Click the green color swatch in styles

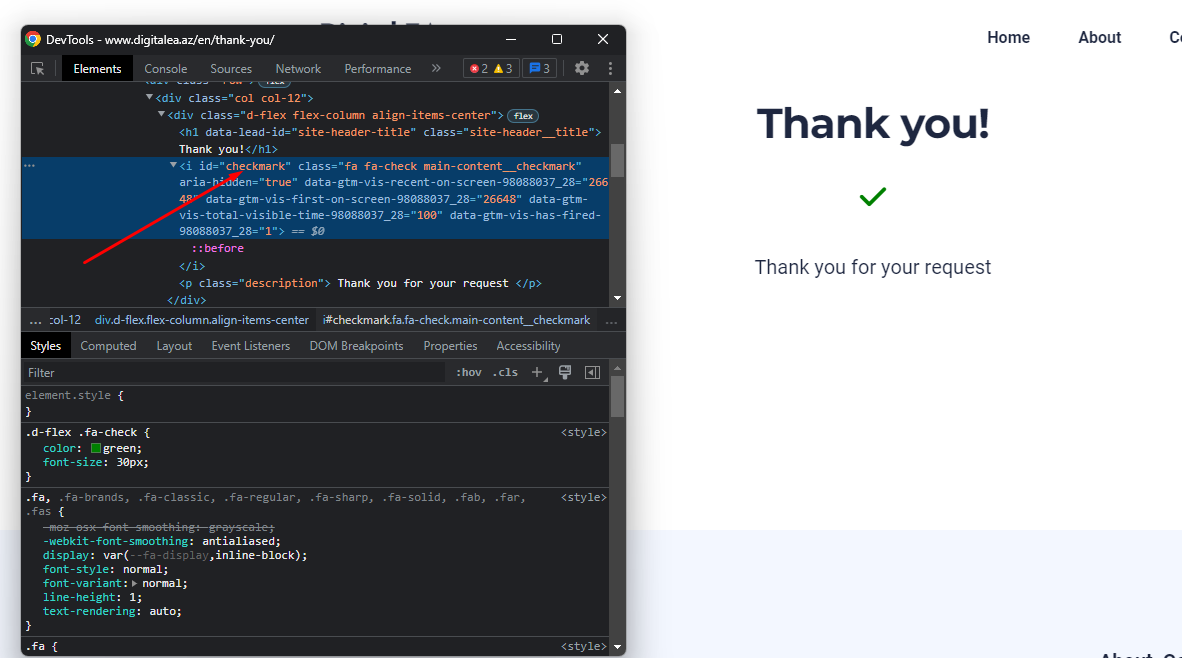click(x=96, y=448)
